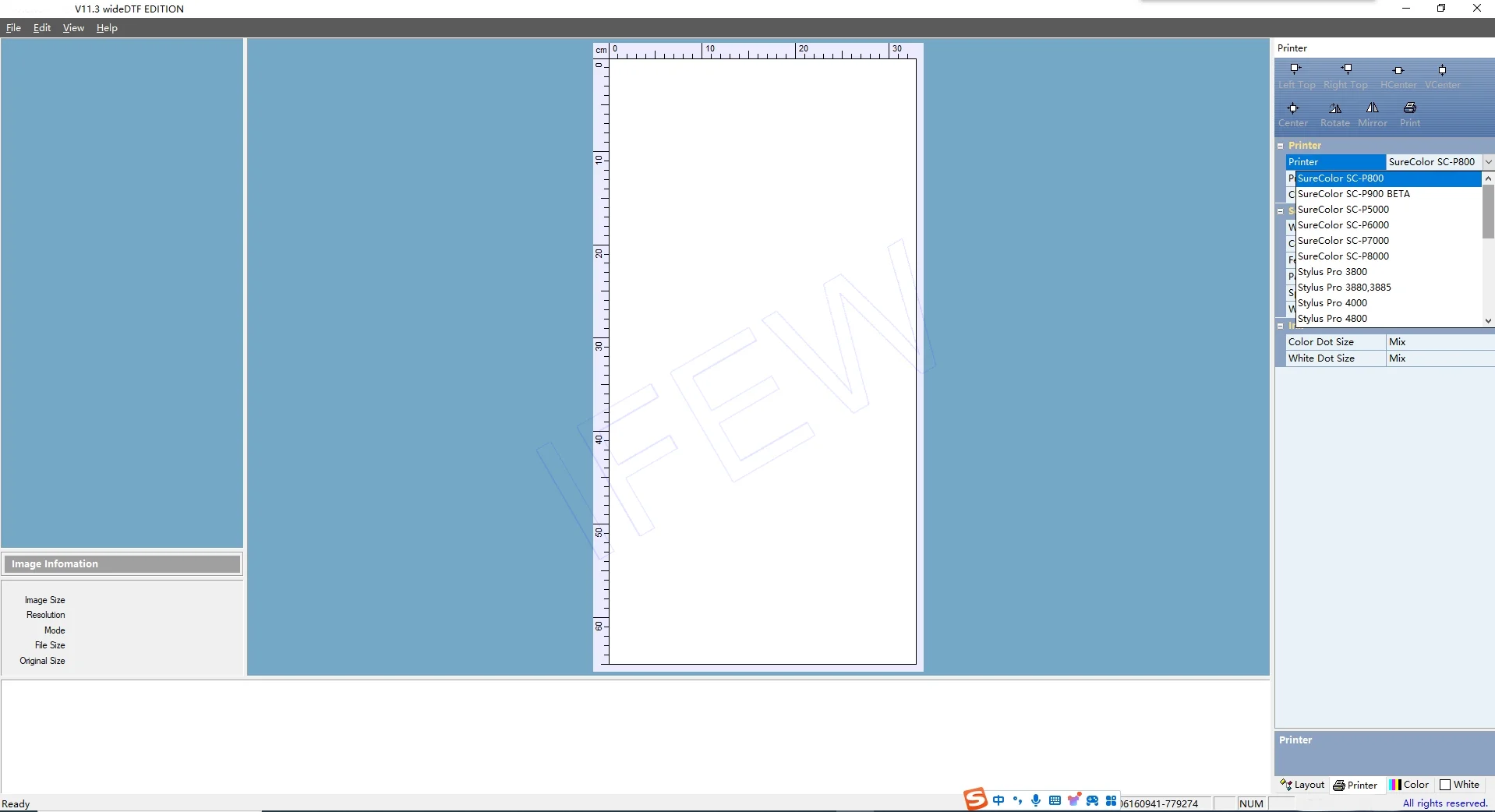1495x812 pixels.
Task: Collapse the second property section below Printer
Action: (1280, 211)
